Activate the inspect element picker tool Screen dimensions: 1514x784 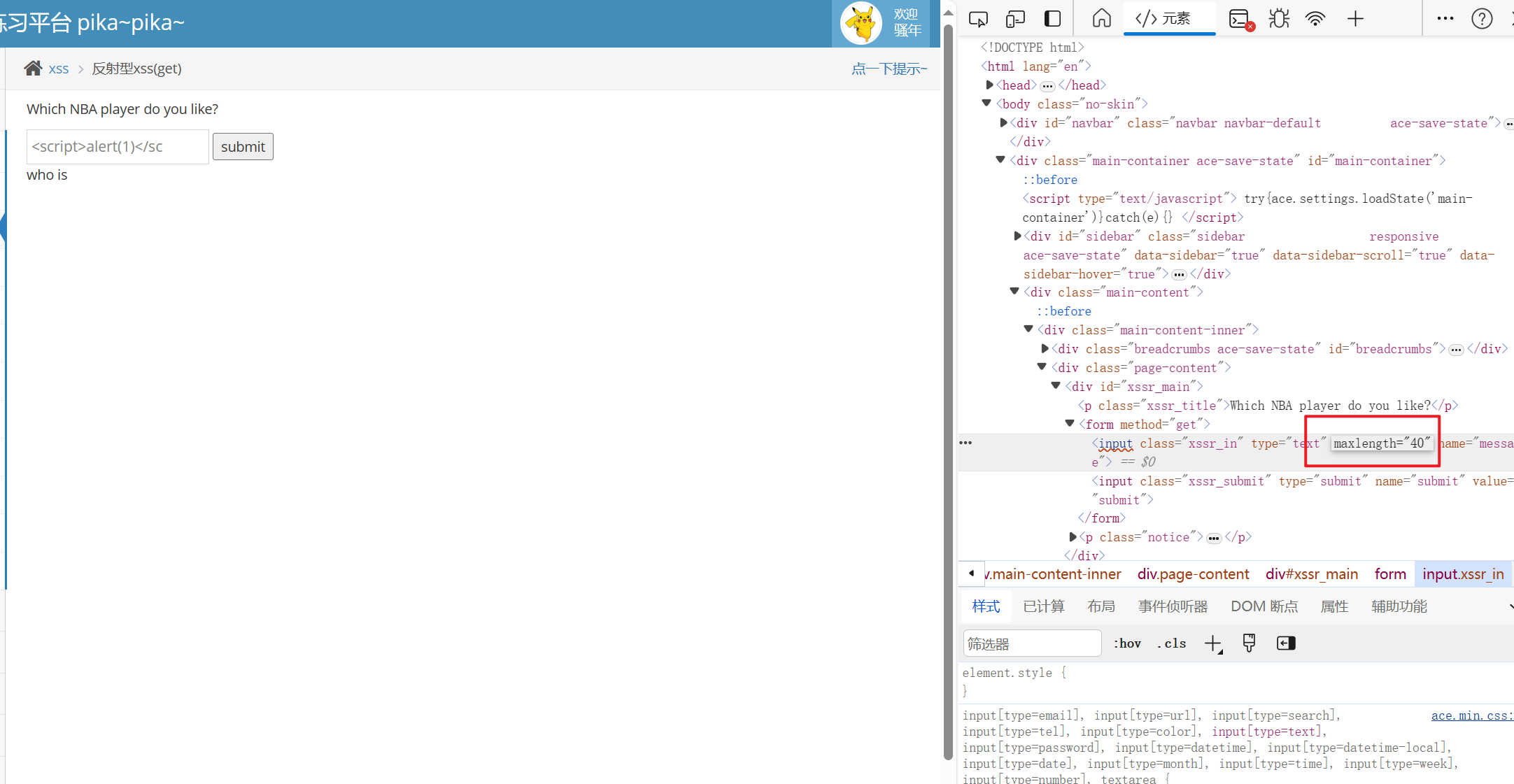978,19
